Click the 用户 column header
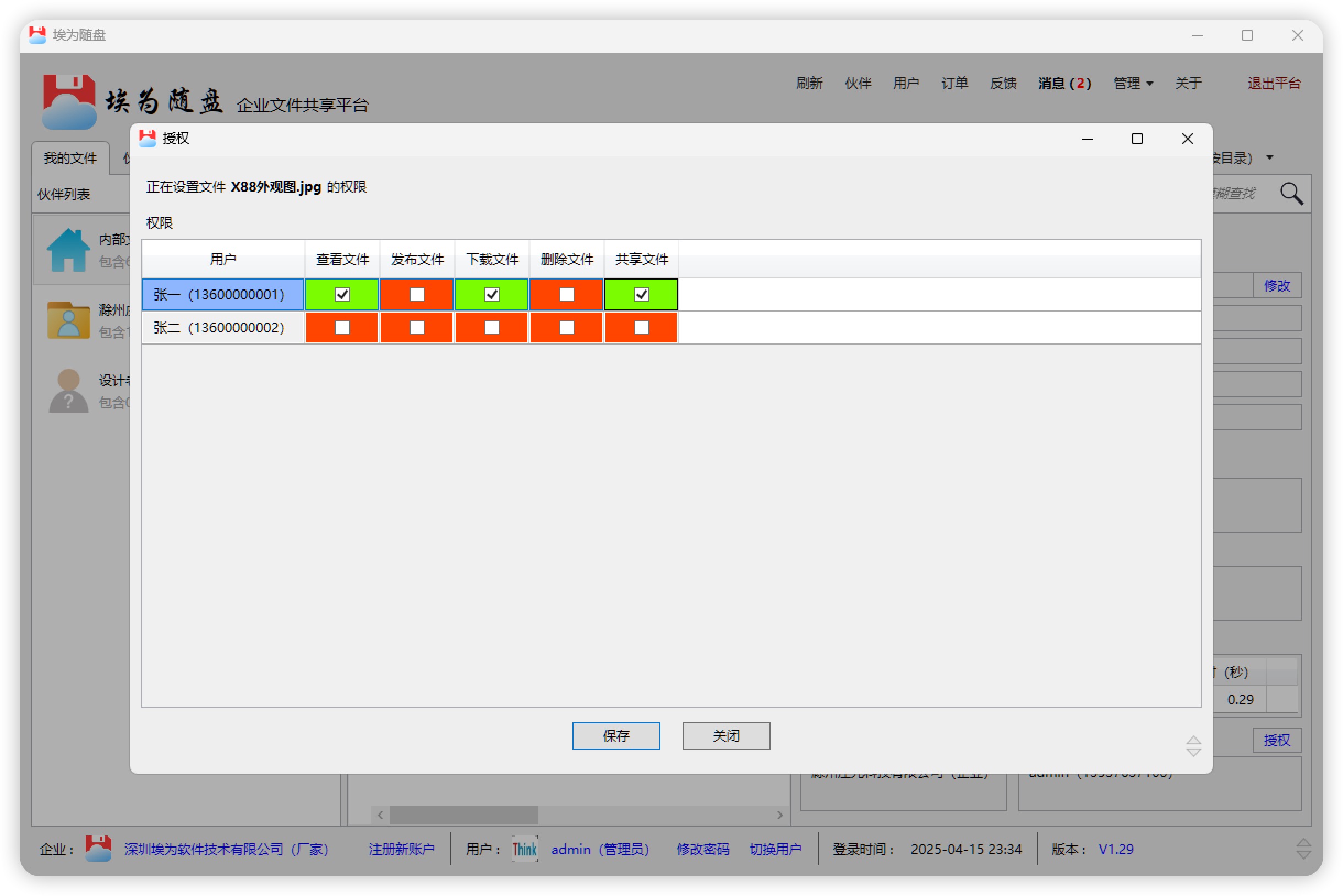 point(222,259)
